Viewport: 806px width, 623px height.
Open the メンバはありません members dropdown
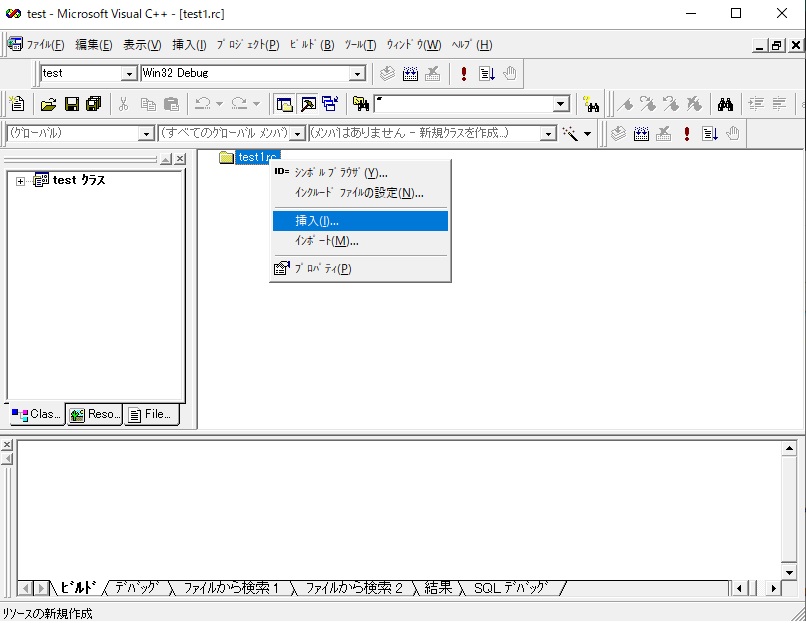click(x=548, y=134)
